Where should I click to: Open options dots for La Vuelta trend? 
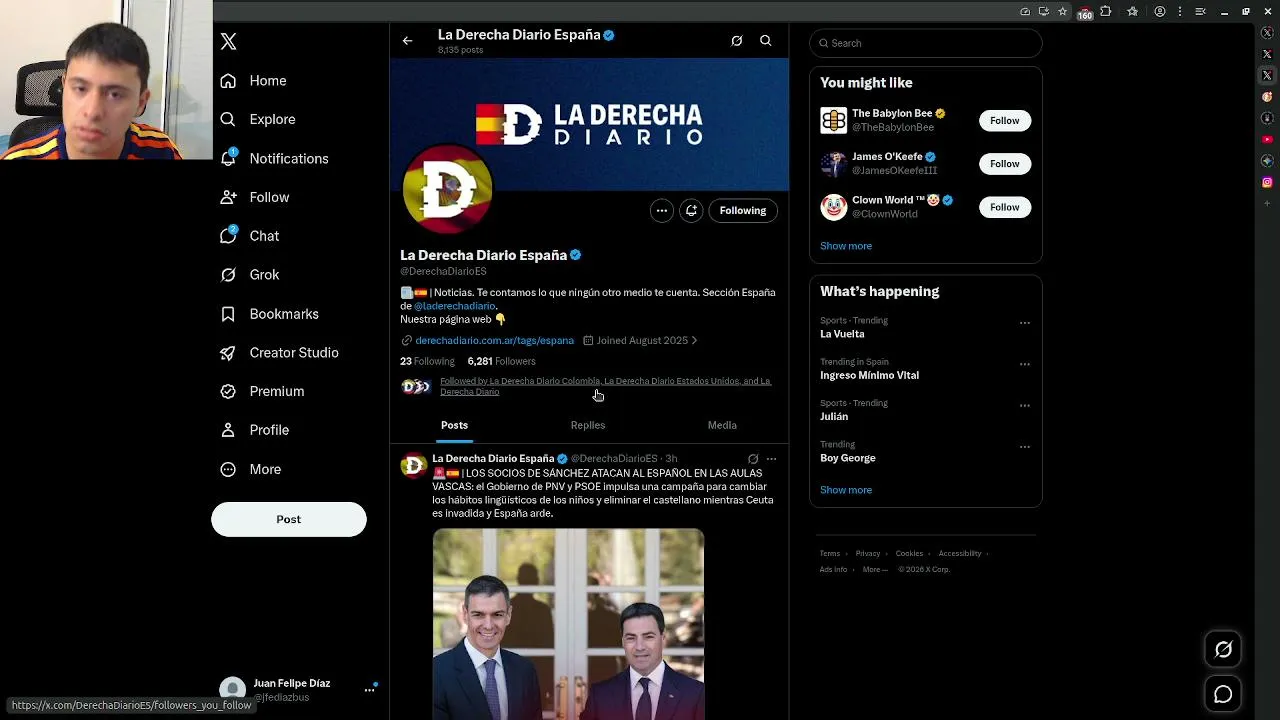[x=1024, y=323]
